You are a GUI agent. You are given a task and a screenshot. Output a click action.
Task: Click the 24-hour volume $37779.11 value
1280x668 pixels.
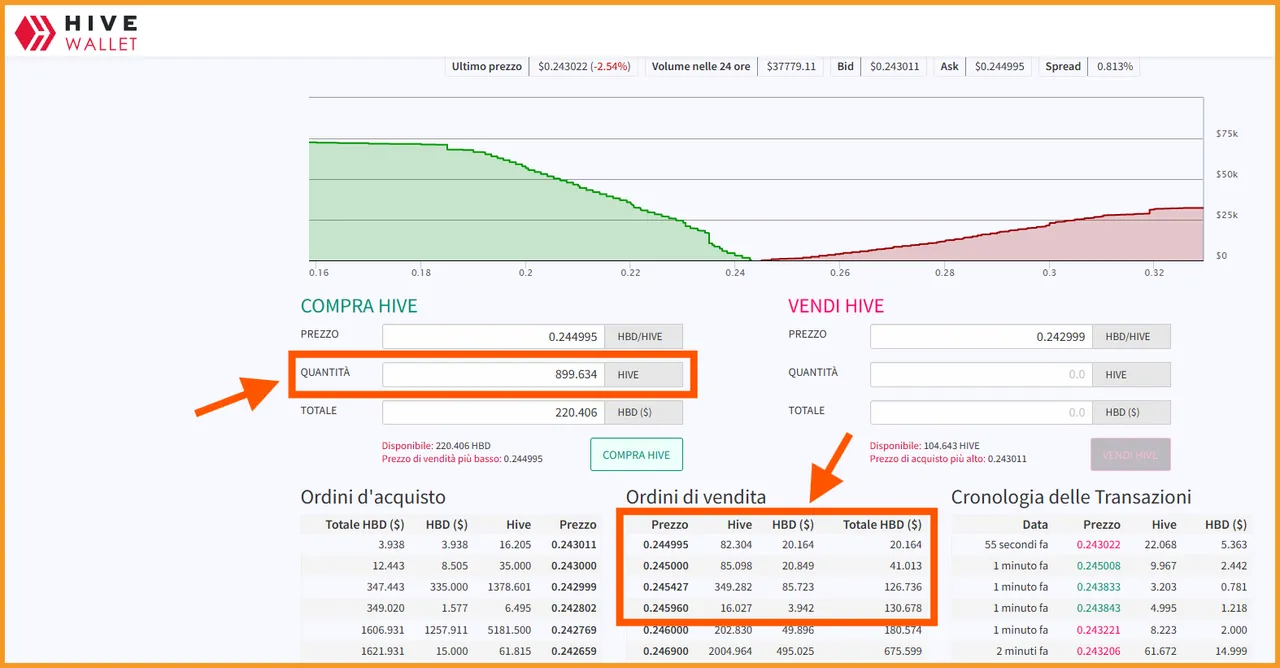(x=791, y=67)
